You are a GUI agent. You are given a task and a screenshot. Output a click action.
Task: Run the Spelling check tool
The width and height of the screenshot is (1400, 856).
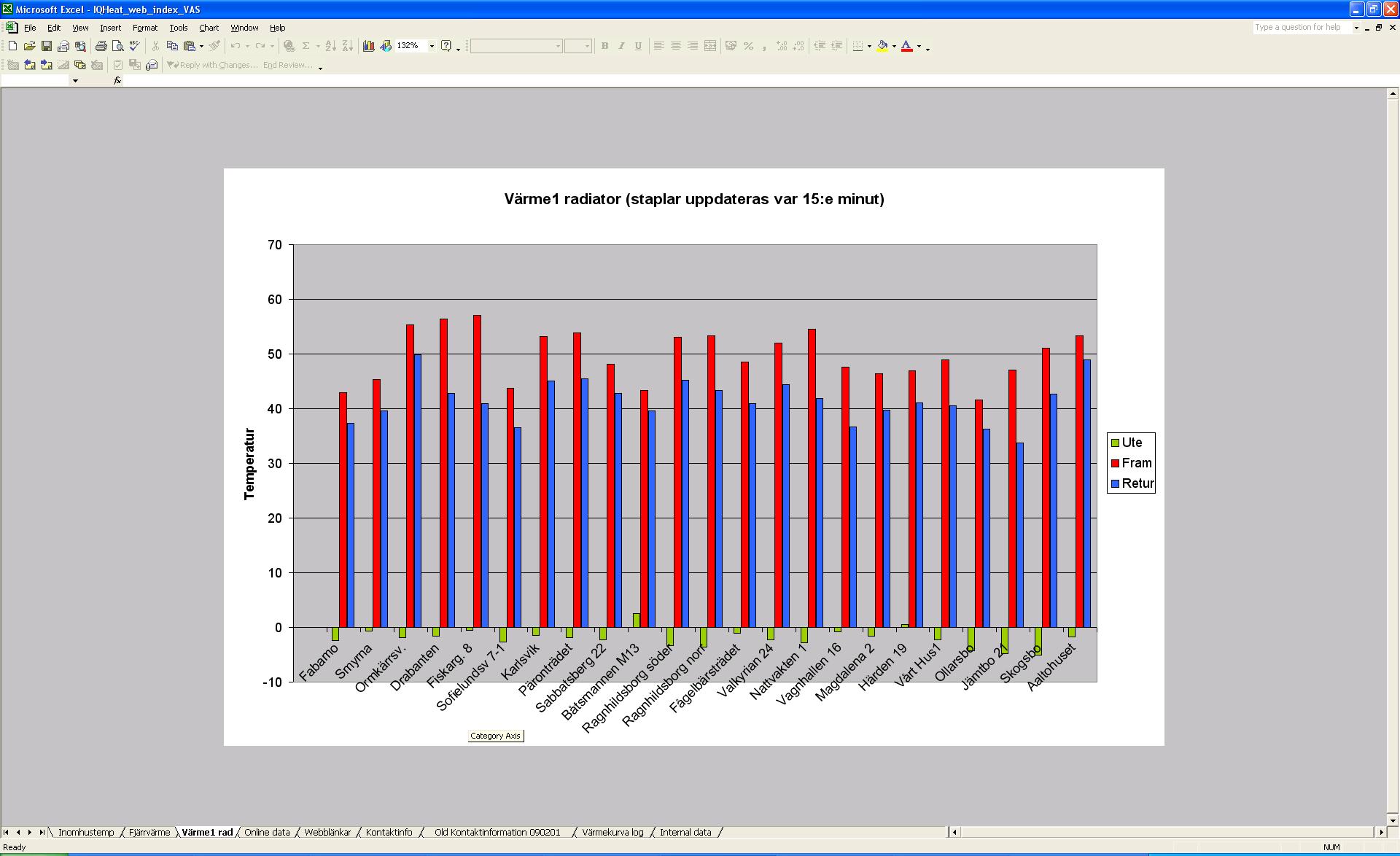click(135, 46)
